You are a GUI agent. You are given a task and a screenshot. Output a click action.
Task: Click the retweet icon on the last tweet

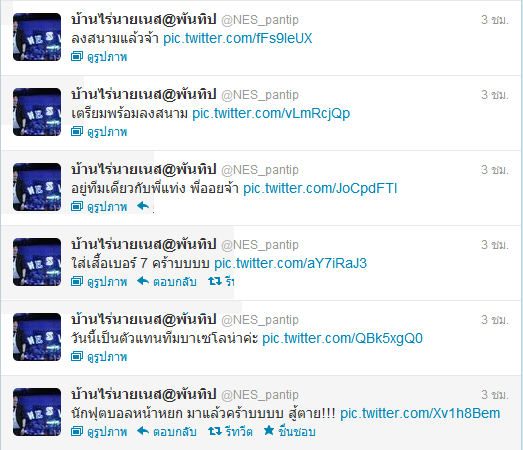[215, 431]
